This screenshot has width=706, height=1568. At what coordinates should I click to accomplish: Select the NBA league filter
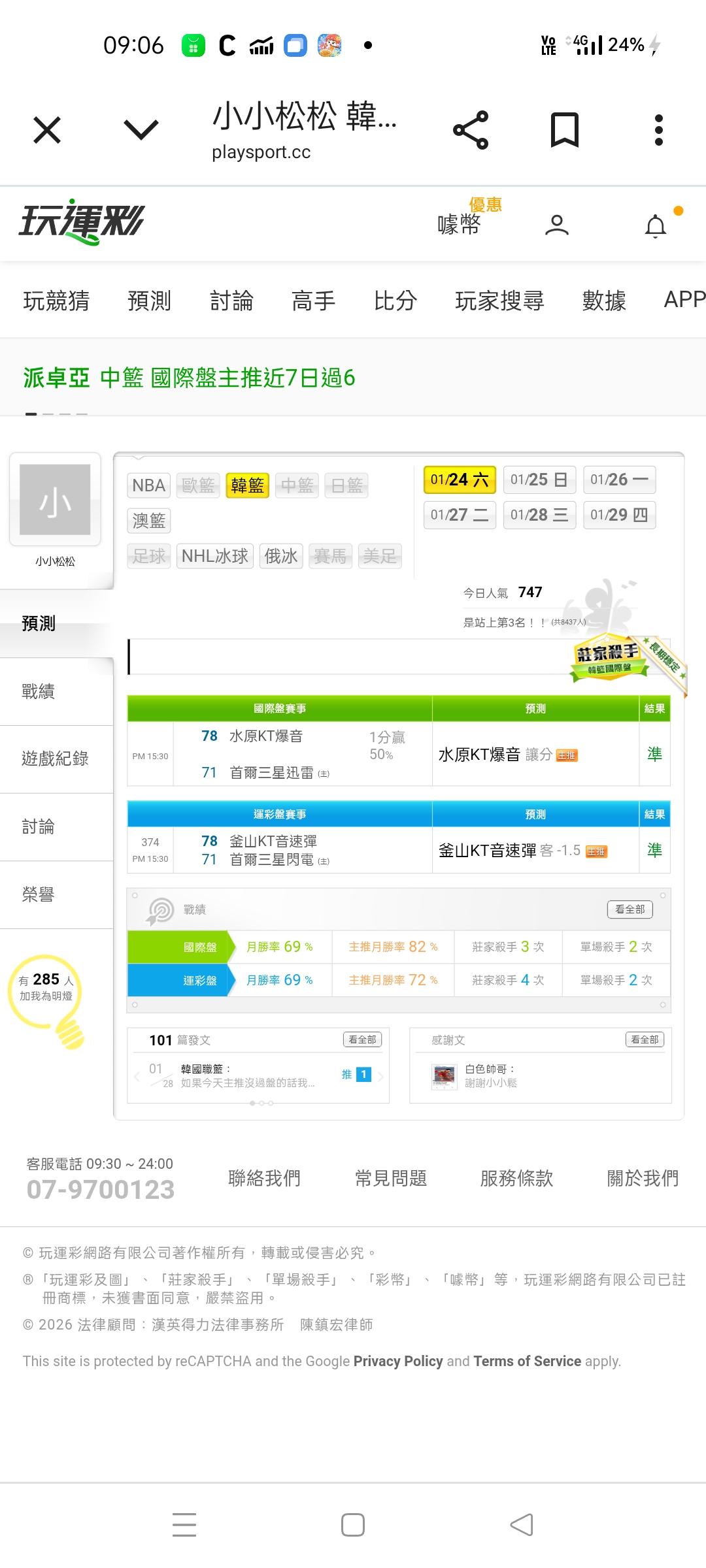pos(148,485)
